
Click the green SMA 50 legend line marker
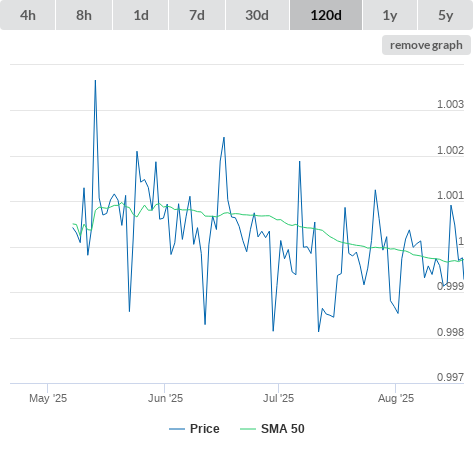click(x=248, y=429)
